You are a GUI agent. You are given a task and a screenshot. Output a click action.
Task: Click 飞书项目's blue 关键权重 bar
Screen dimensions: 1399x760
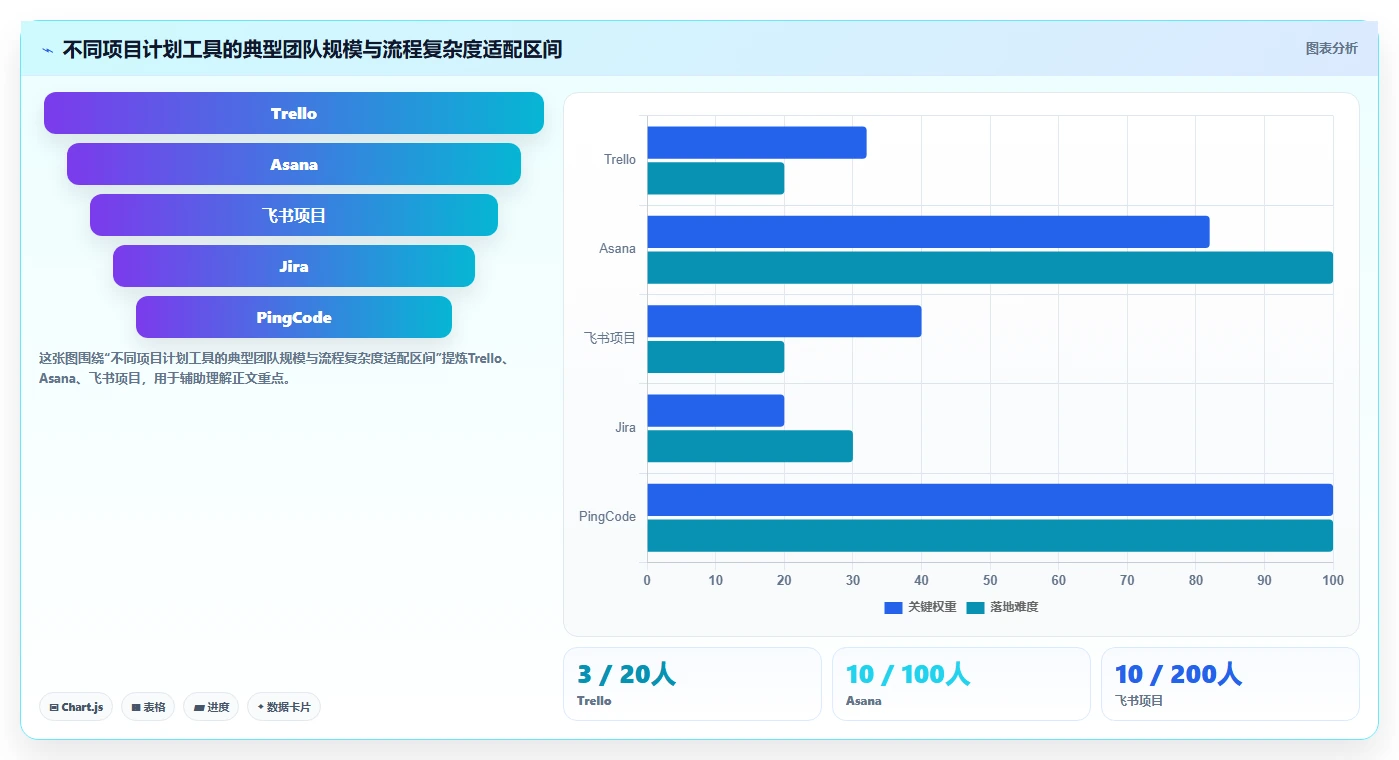pyautogui.click(x=784, y=321)
